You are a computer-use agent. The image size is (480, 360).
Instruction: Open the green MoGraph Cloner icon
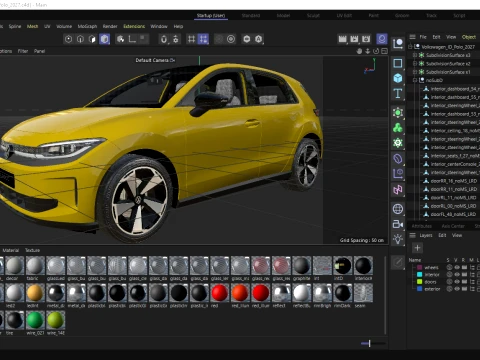point(398,128)
